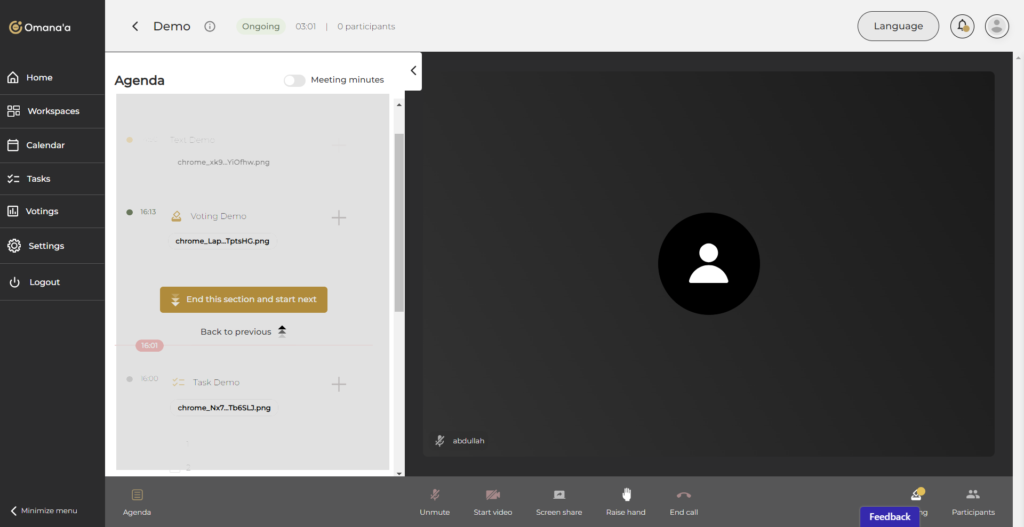Toggle the Meeting minutes switch

[x=294, y=80]
